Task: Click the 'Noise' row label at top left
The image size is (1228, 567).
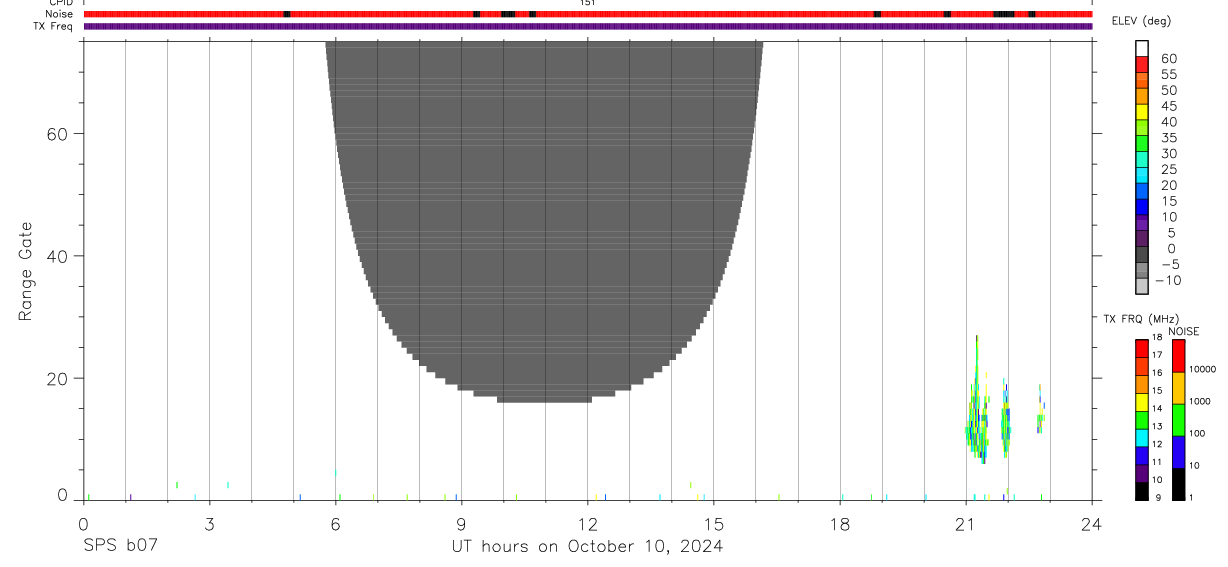Action: (59, 14)
